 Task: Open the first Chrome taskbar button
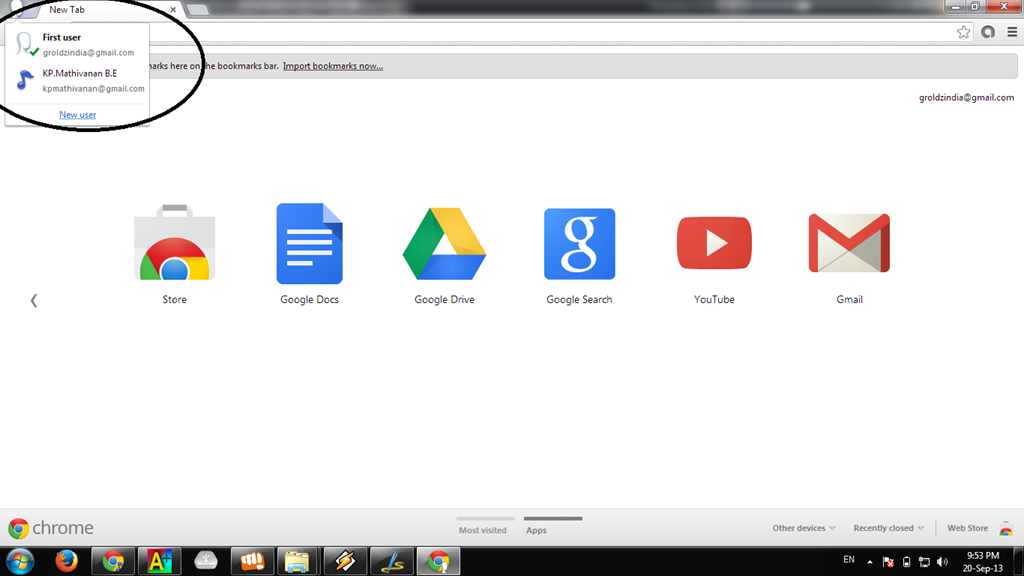click(x=113, y=562)
